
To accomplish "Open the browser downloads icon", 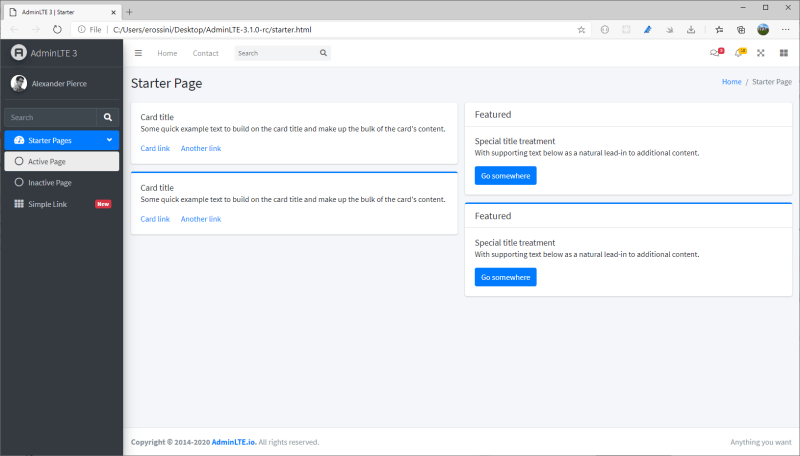I will pos(691,30).
